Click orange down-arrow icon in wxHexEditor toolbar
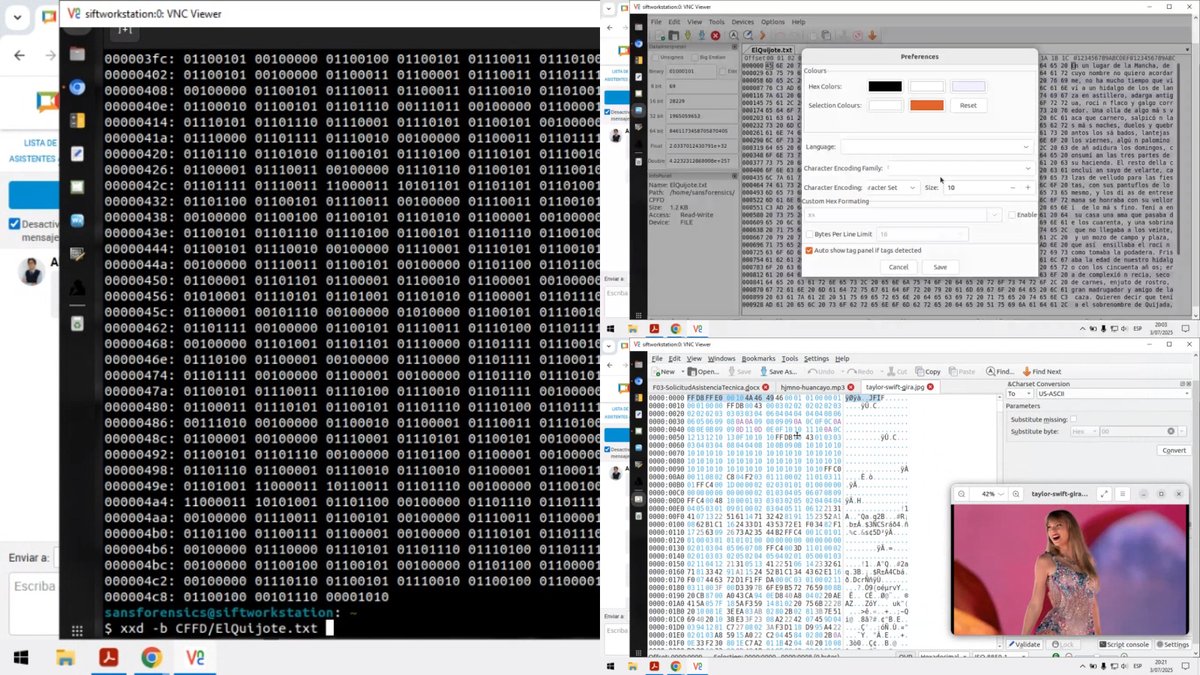Viewport: 1200px width, 675px height. click(x=873, y=35)
